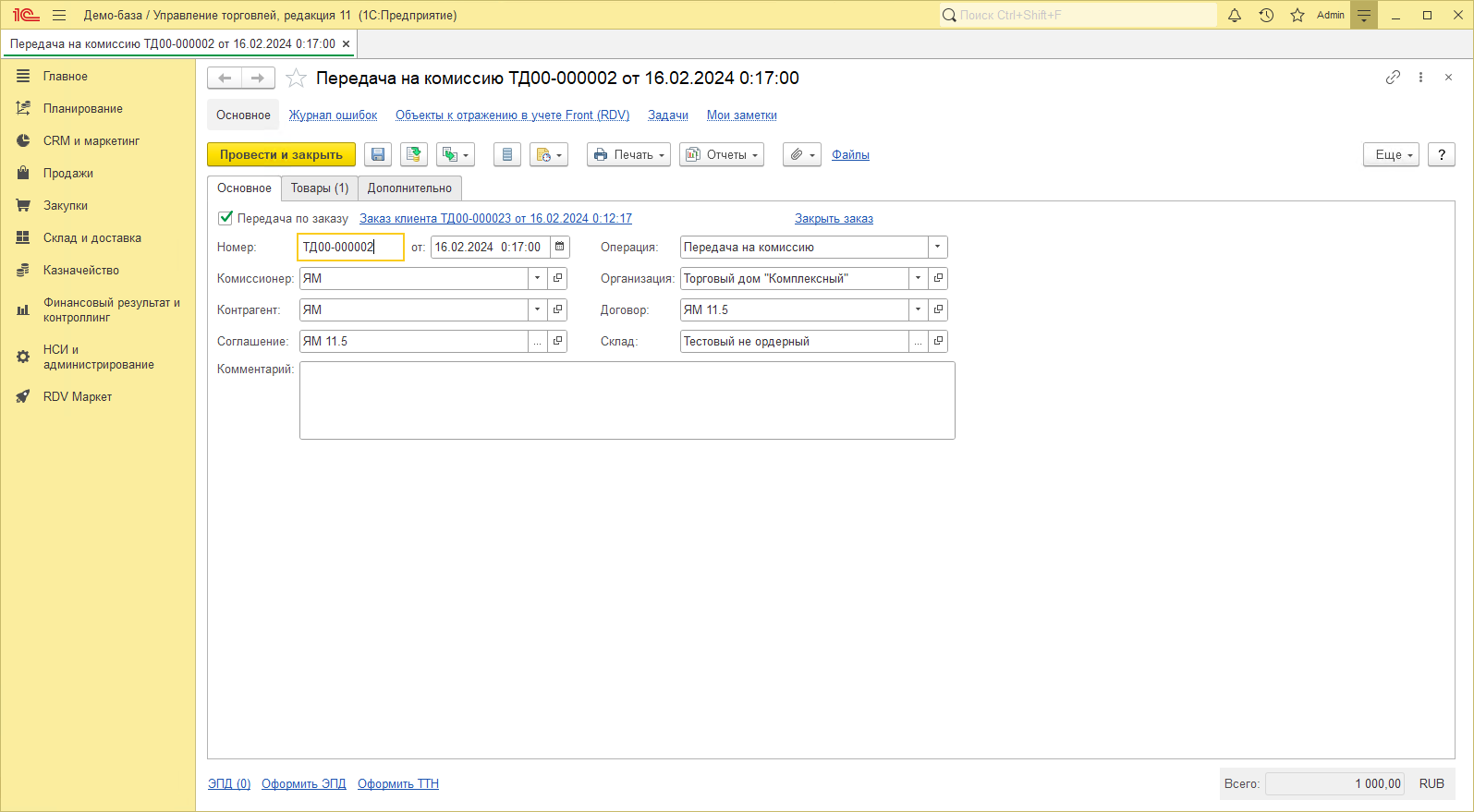Close the form with the X near the dots menu
This screenshot has height=812, width=1474.
pos(1448,78)
